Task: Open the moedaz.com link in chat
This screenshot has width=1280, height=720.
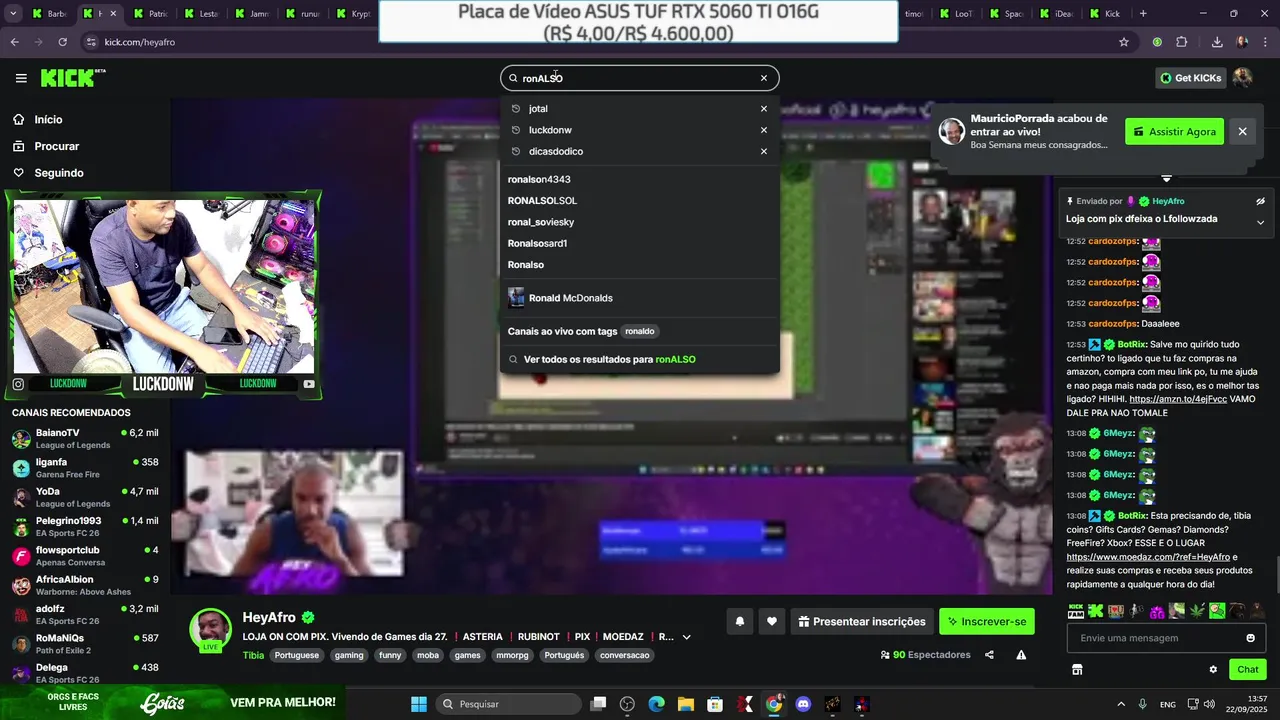Action: click(x=1149, y=557)
